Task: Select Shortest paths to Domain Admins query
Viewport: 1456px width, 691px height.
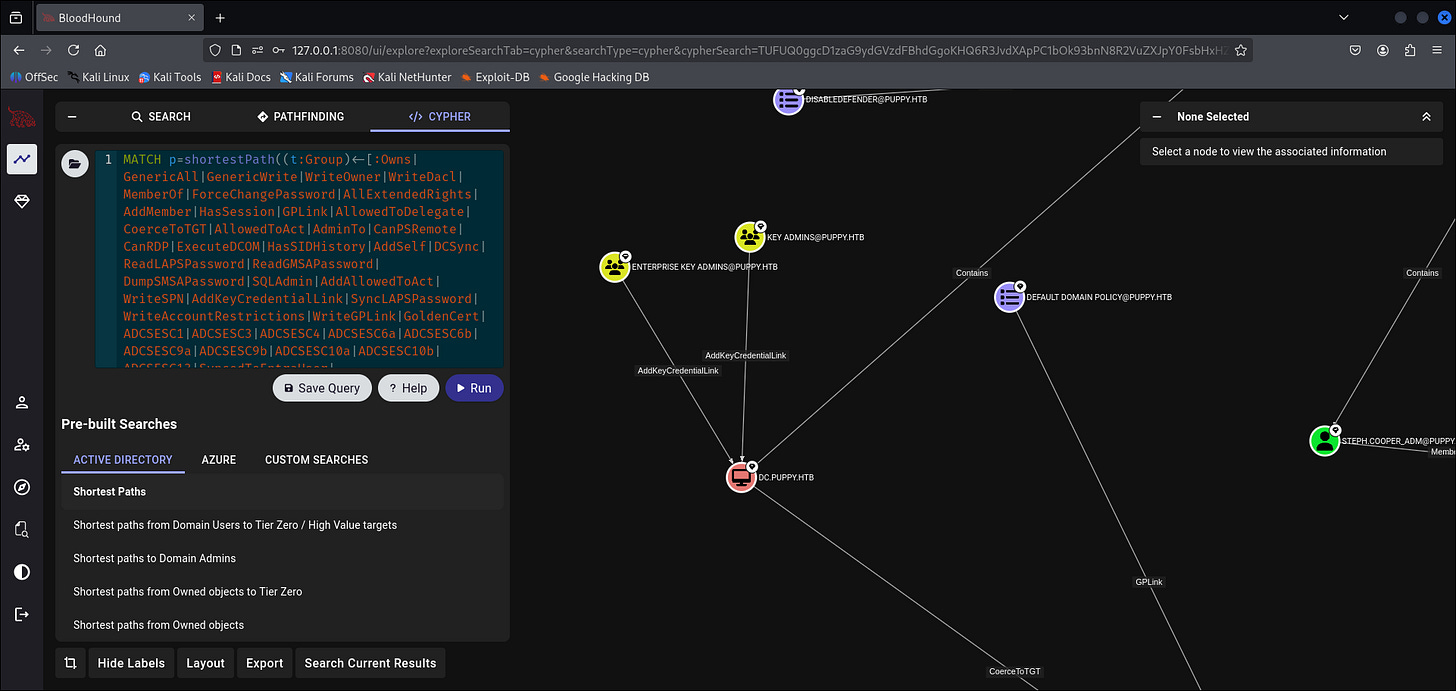Action: [x=155, y=558]
